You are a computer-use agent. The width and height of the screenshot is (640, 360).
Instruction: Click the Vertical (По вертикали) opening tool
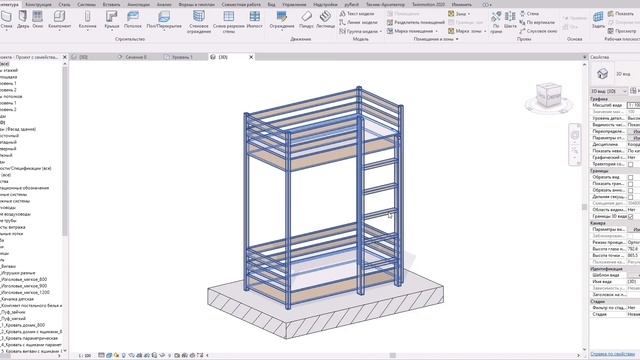(x=537, y=22)
